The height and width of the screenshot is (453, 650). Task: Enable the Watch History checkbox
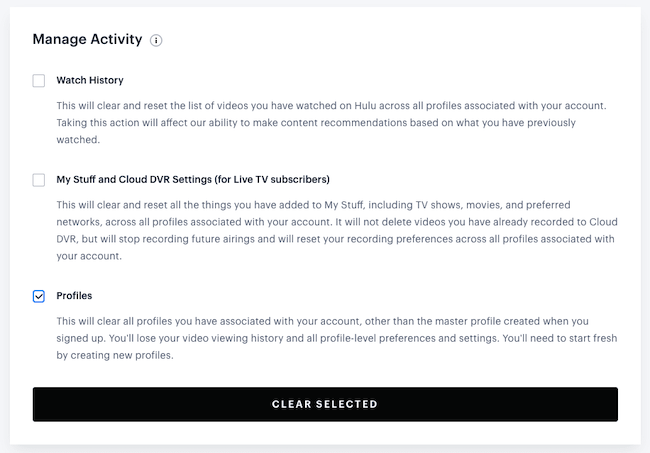(39, 80)
